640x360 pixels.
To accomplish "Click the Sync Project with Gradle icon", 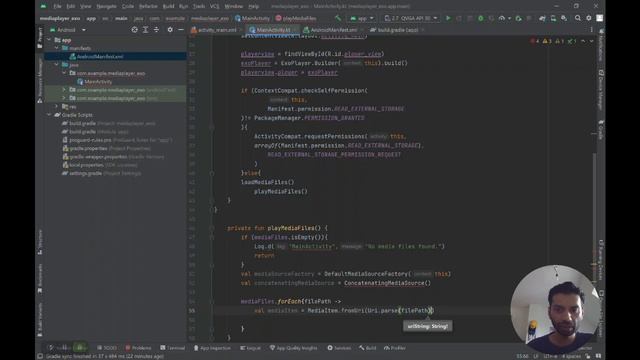I will click(542, 18).
